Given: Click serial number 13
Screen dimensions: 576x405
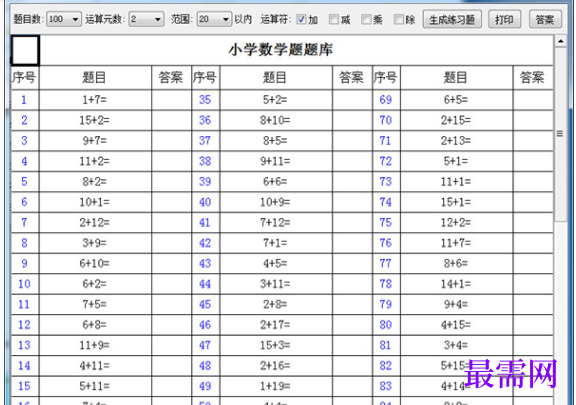Looking at the screenshot, I should click(x=24, y=345).
